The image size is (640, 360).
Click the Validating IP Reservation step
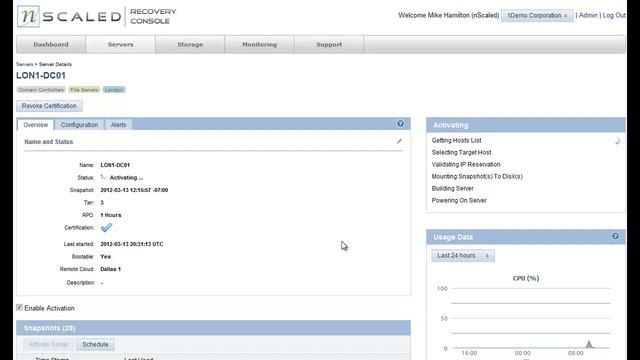click(x=466, y=164)
